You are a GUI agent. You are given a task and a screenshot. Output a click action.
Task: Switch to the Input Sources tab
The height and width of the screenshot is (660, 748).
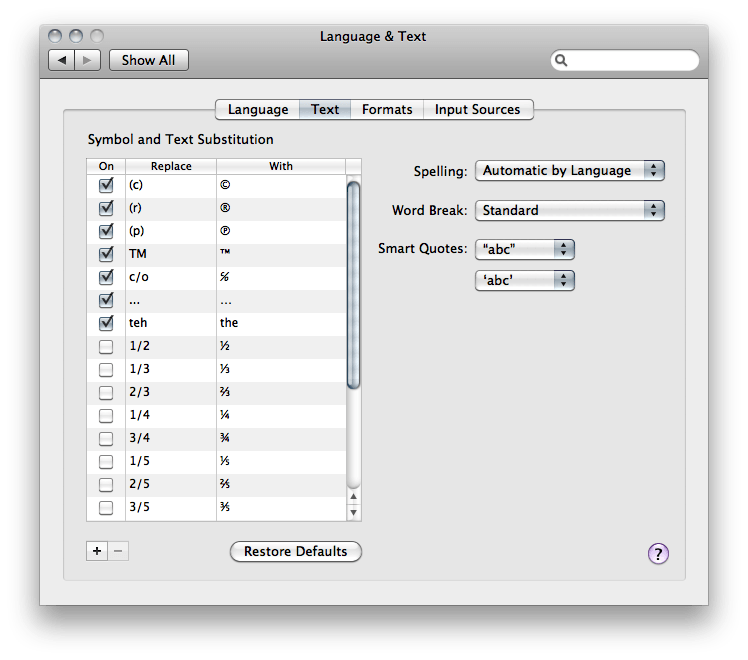point(477,109)
